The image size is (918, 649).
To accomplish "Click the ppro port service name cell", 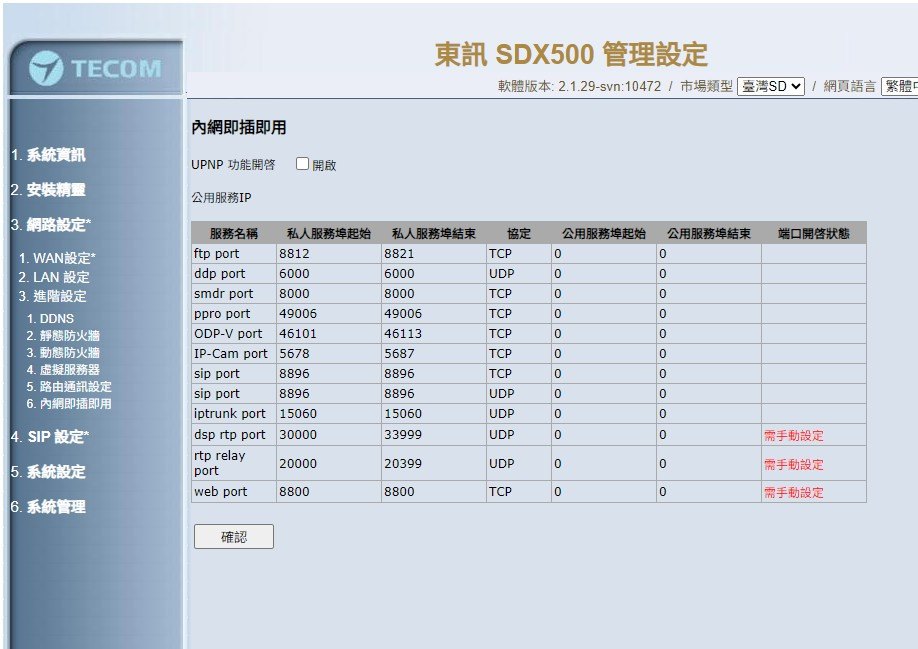I will click(x=234, y=314).
